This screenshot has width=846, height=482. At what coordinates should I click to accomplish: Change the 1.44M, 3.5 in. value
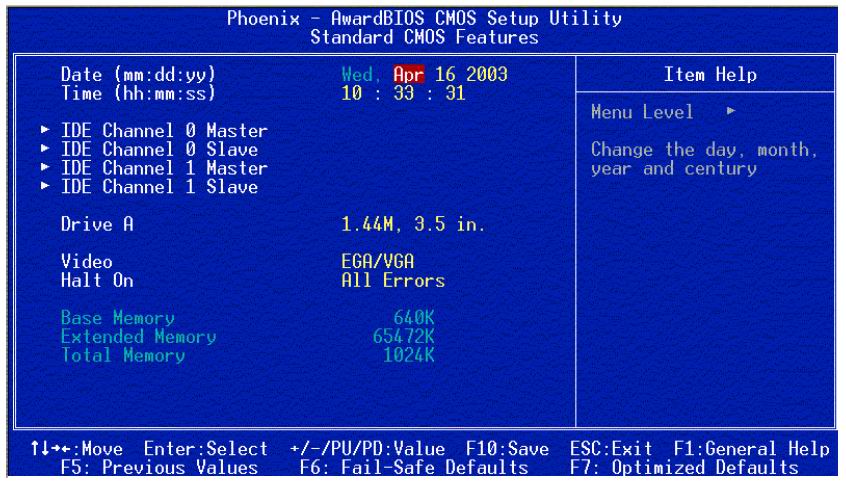(413, 224)
